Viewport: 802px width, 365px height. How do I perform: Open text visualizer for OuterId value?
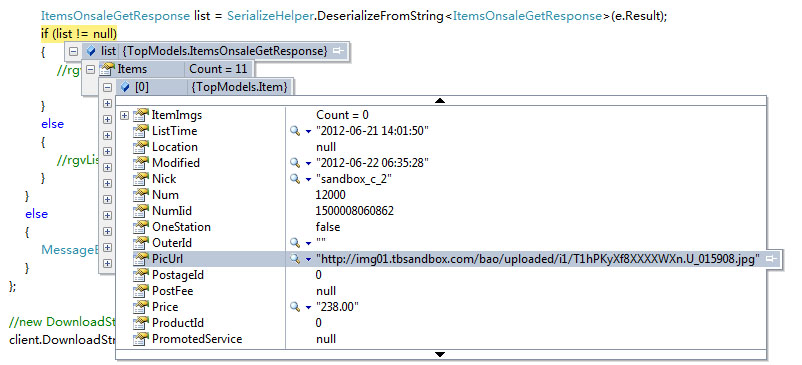tap(295, 243)
